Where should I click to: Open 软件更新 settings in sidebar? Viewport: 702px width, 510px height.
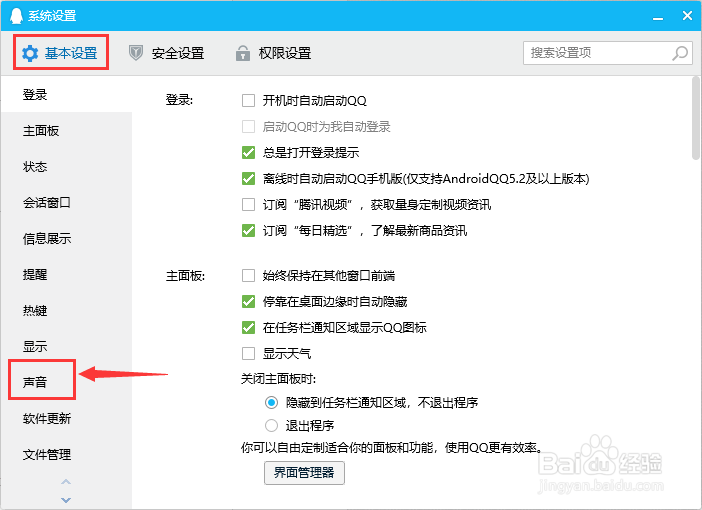(x=66, y=418)
